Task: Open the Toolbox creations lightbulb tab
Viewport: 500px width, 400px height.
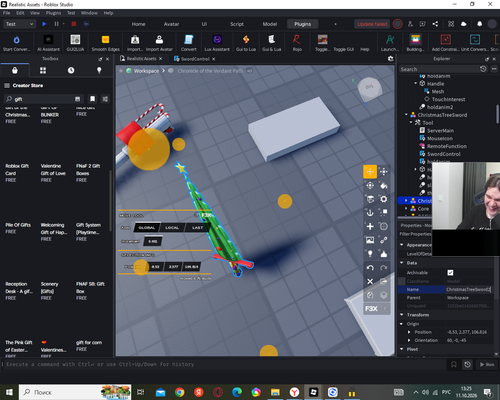Action: (99, 70)
